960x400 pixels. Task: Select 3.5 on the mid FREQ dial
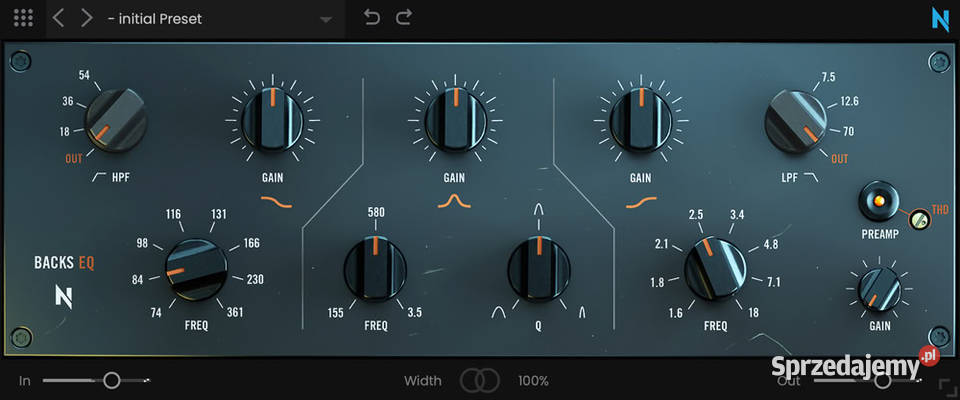click(414, 312)
